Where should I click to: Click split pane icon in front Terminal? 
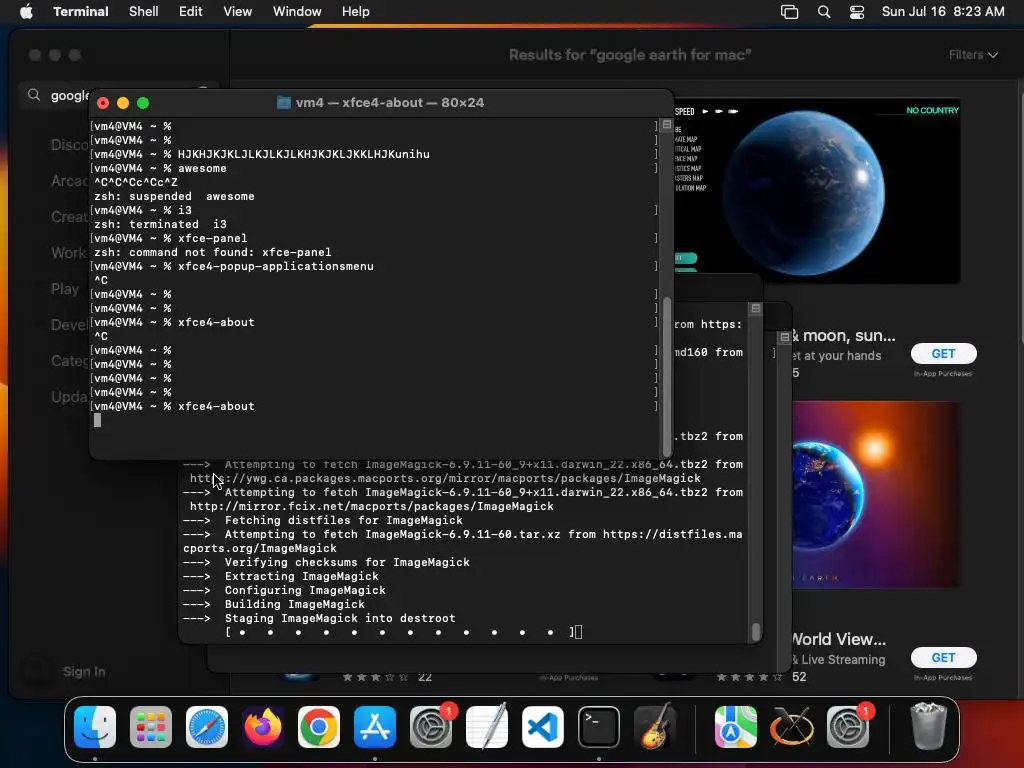[666, 124]
